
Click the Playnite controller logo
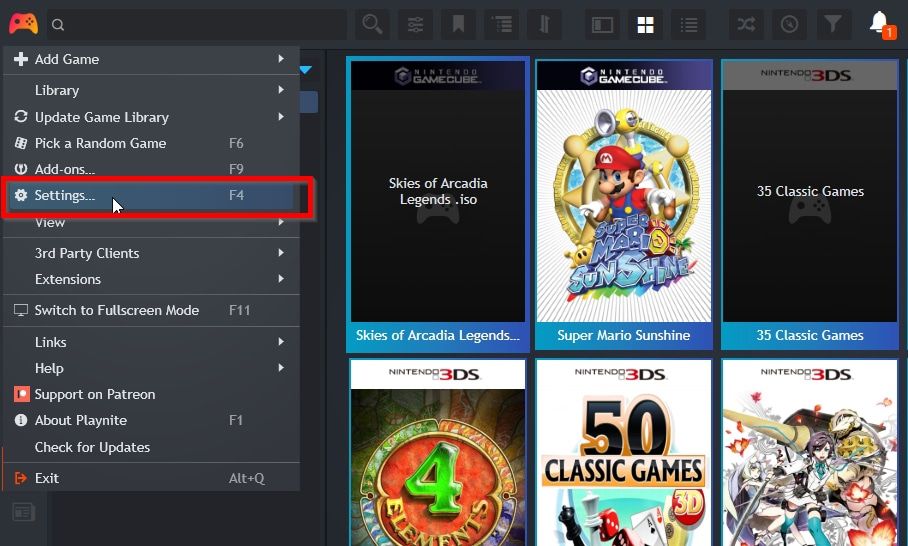coord(23,24)
